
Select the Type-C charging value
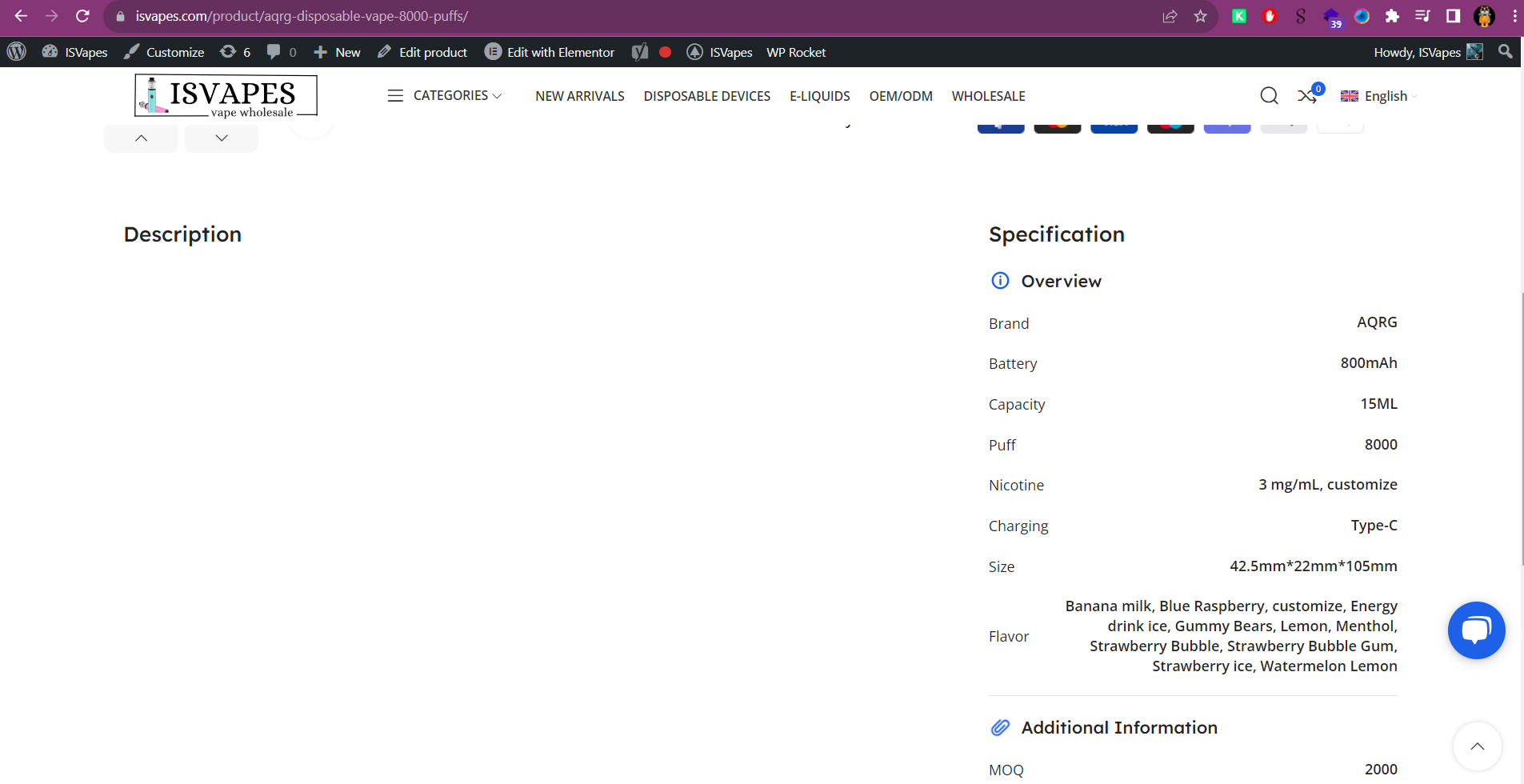[1374, 526]
